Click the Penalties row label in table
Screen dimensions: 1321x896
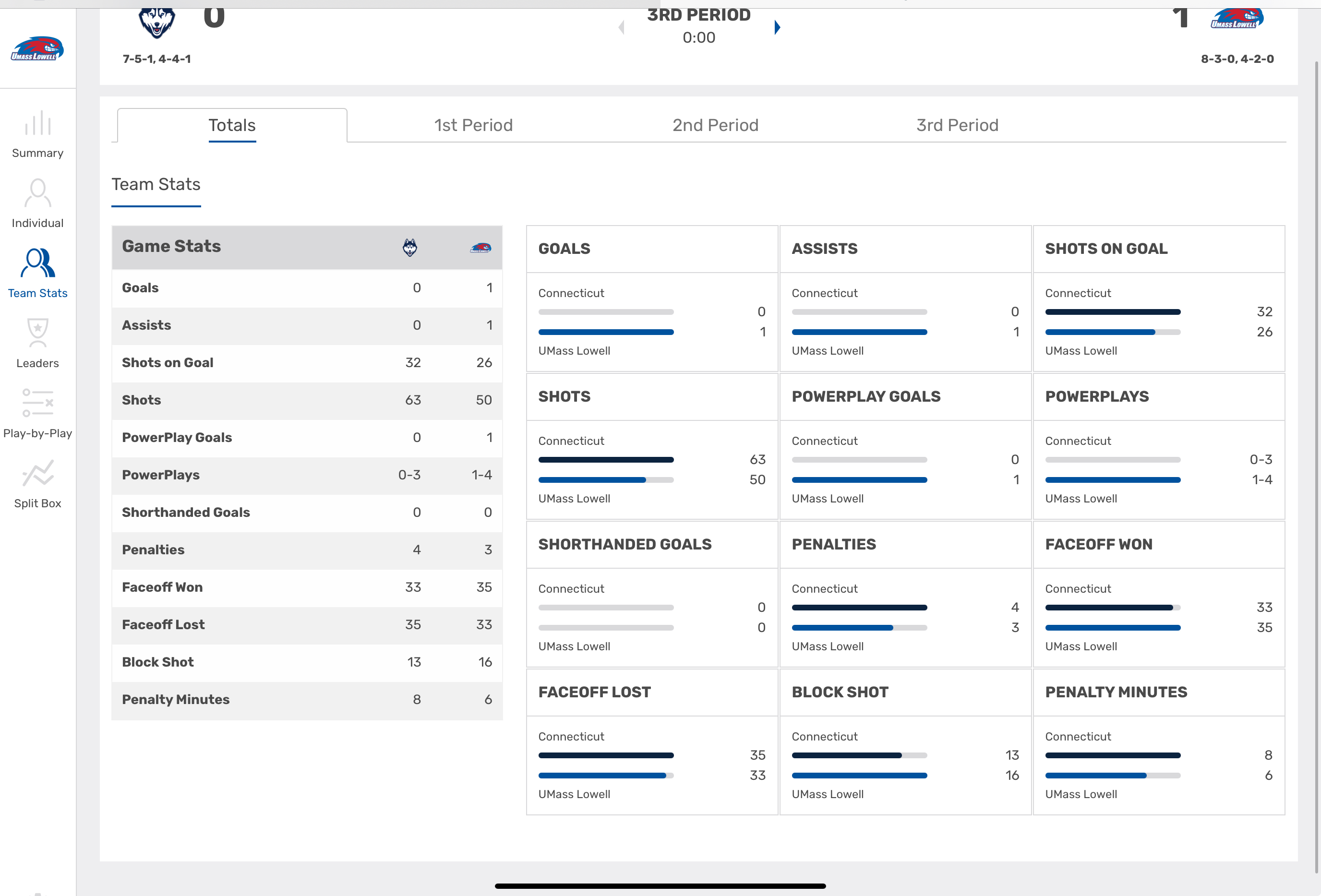(x=153, y=550)
